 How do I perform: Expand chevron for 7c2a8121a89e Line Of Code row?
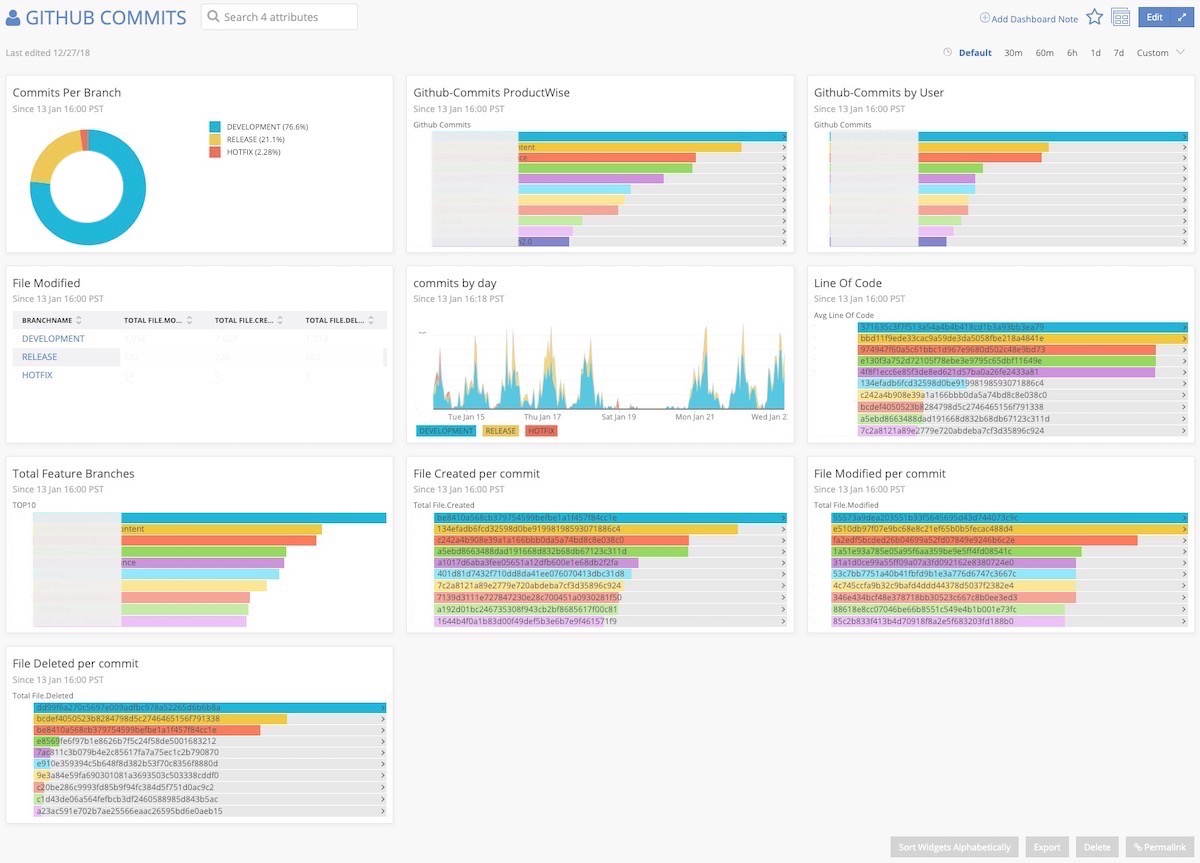click(1184, 431)
